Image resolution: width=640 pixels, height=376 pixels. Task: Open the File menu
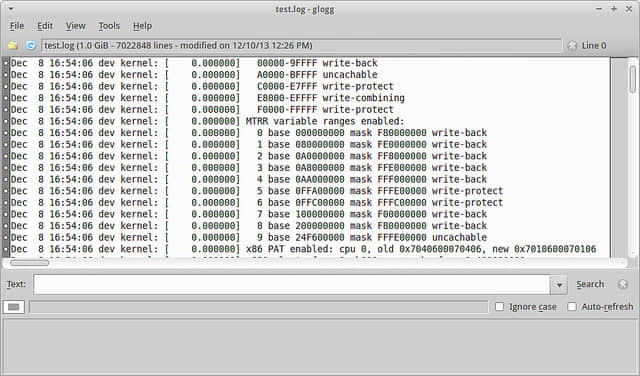(x=17, y=26)
